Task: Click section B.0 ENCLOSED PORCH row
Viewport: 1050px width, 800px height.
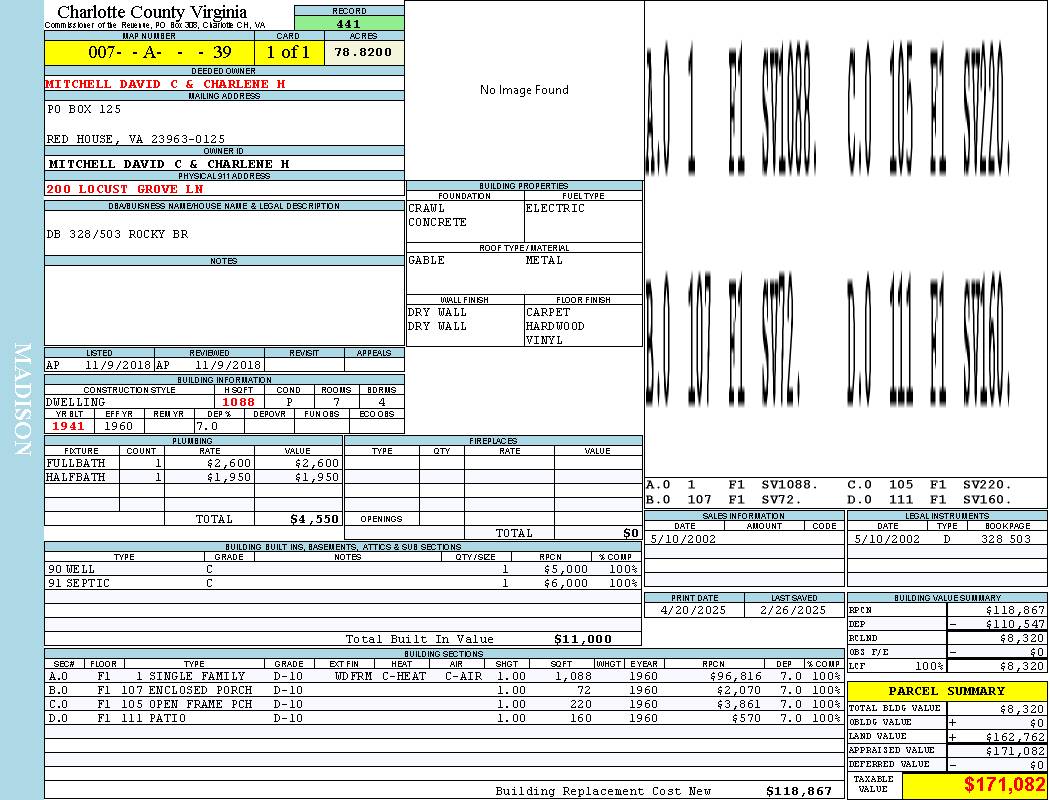Action: tap(445, 690)
